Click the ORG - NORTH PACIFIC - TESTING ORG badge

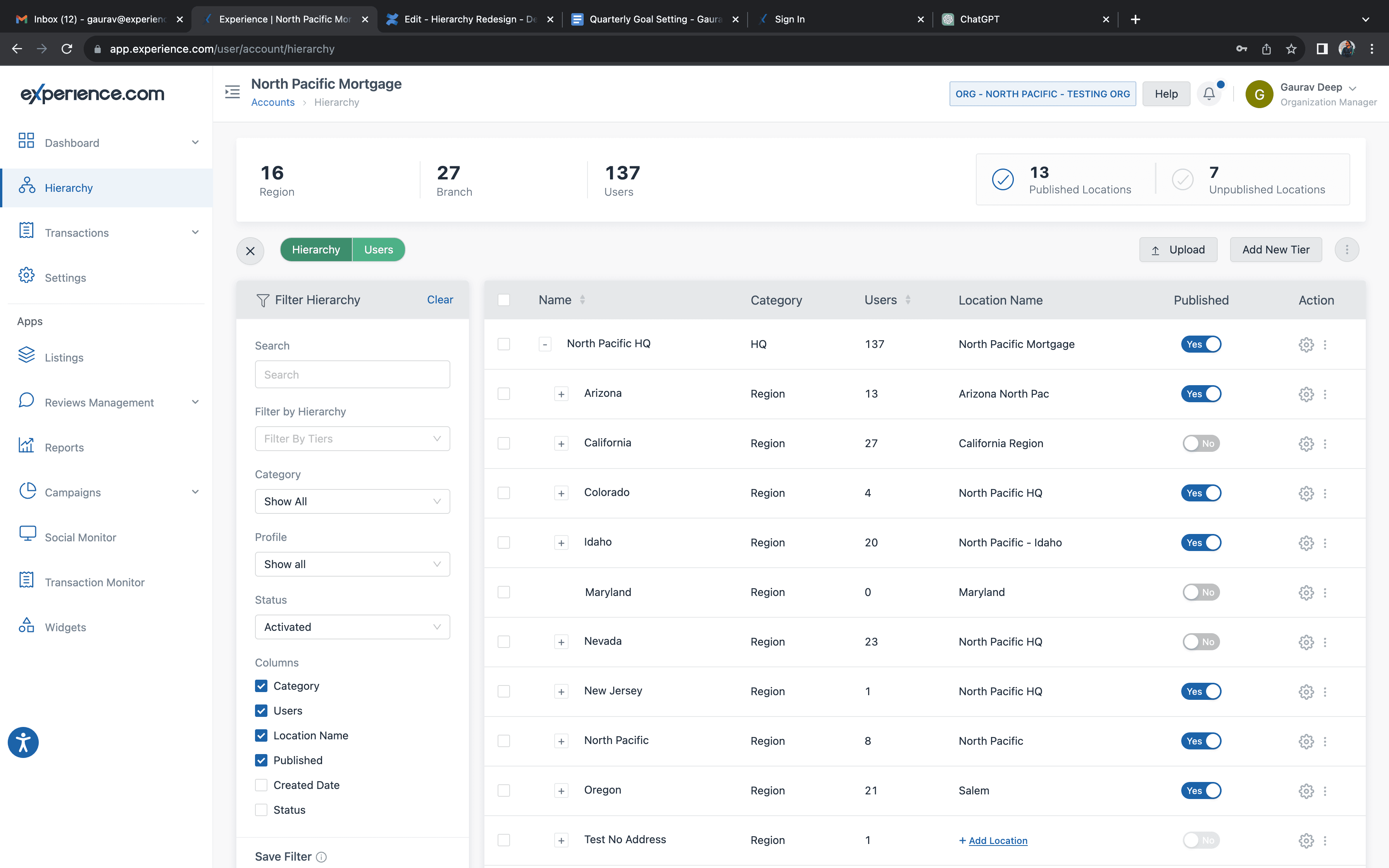pyautogui.click(x=1042, y=93)
